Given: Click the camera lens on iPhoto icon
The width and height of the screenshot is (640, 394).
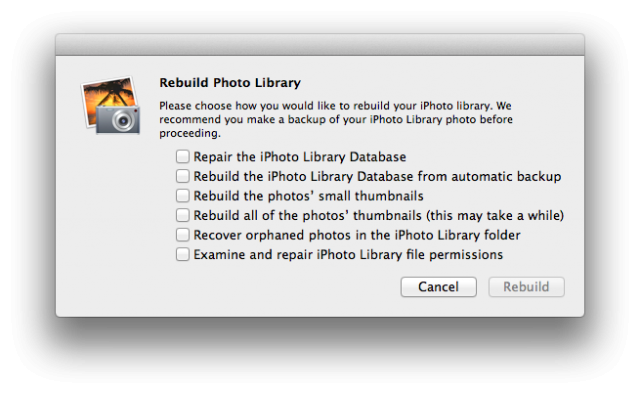Looking at the screenshot, I should [x=123, y=121].
